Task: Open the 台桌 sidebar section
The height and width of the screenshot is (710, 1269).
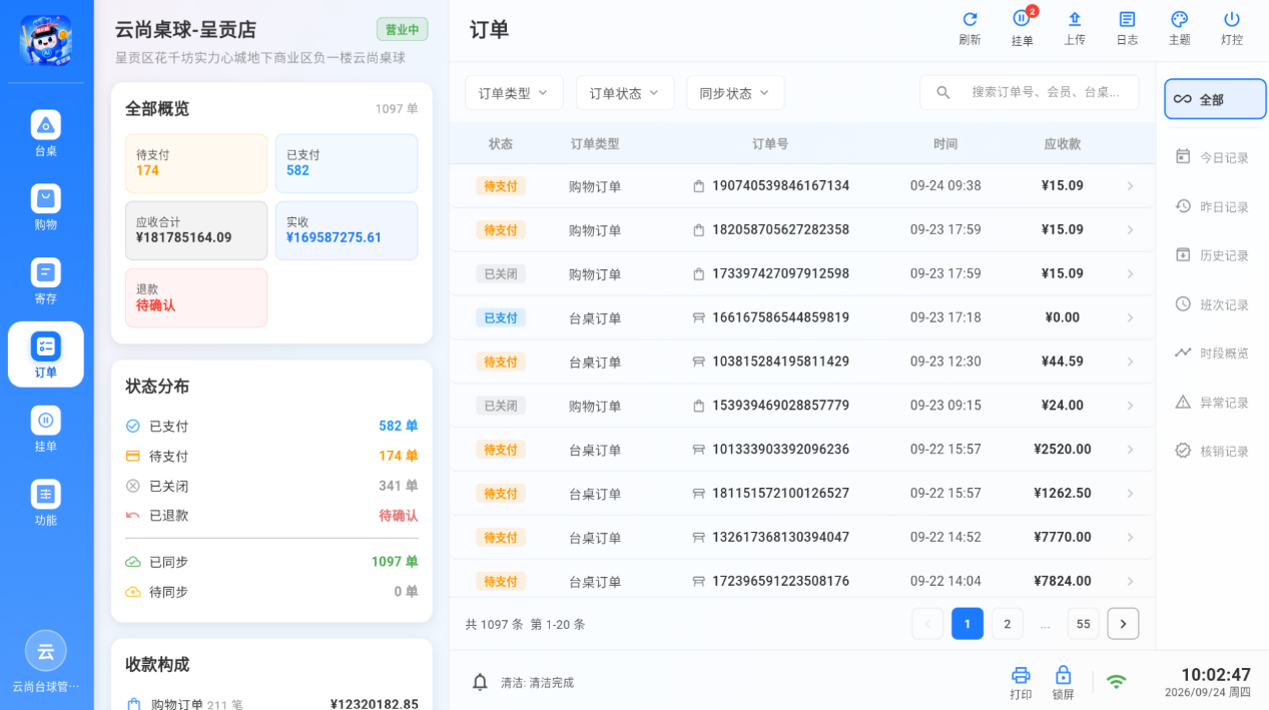Action: [46, 134]
